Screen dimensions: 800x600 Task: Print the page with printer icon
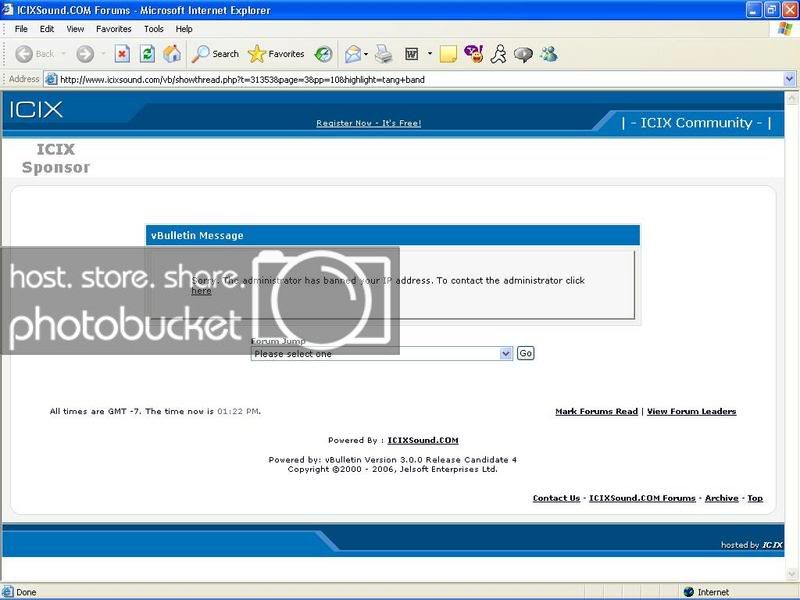click(384, 54)
